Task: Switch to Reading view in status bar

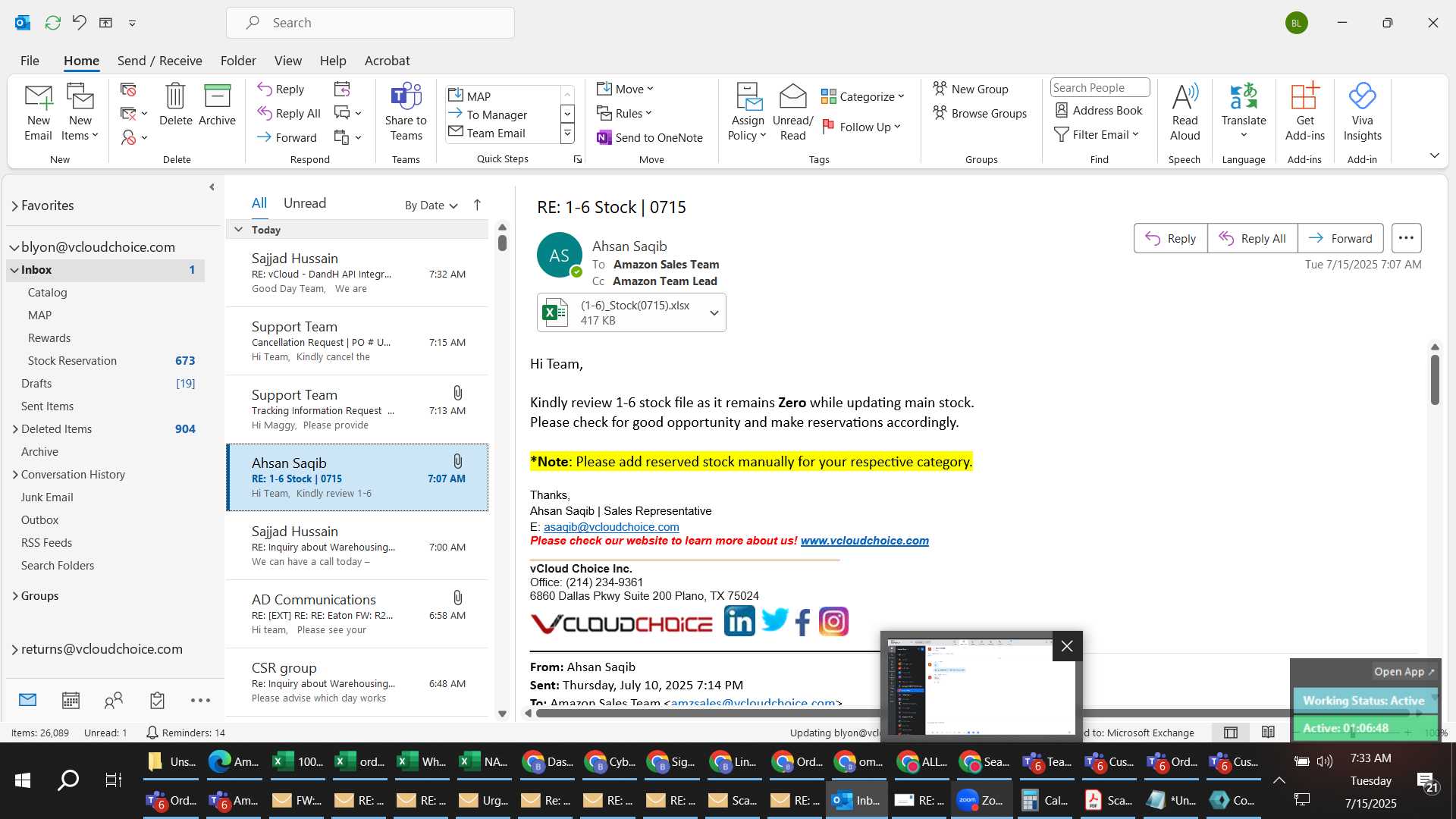Action: (x=1268, y=732)
